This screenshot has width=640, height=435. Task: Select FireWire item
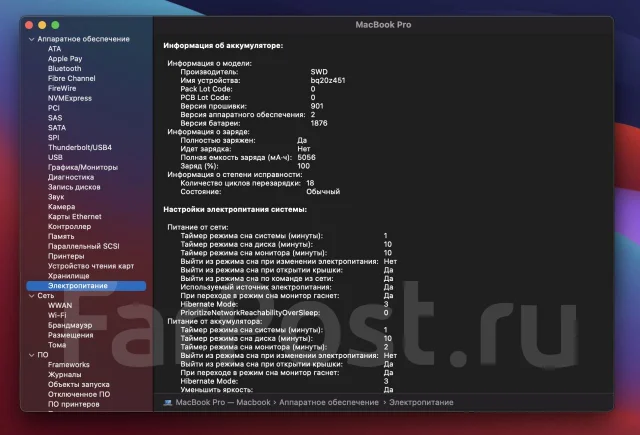point(62,88)
